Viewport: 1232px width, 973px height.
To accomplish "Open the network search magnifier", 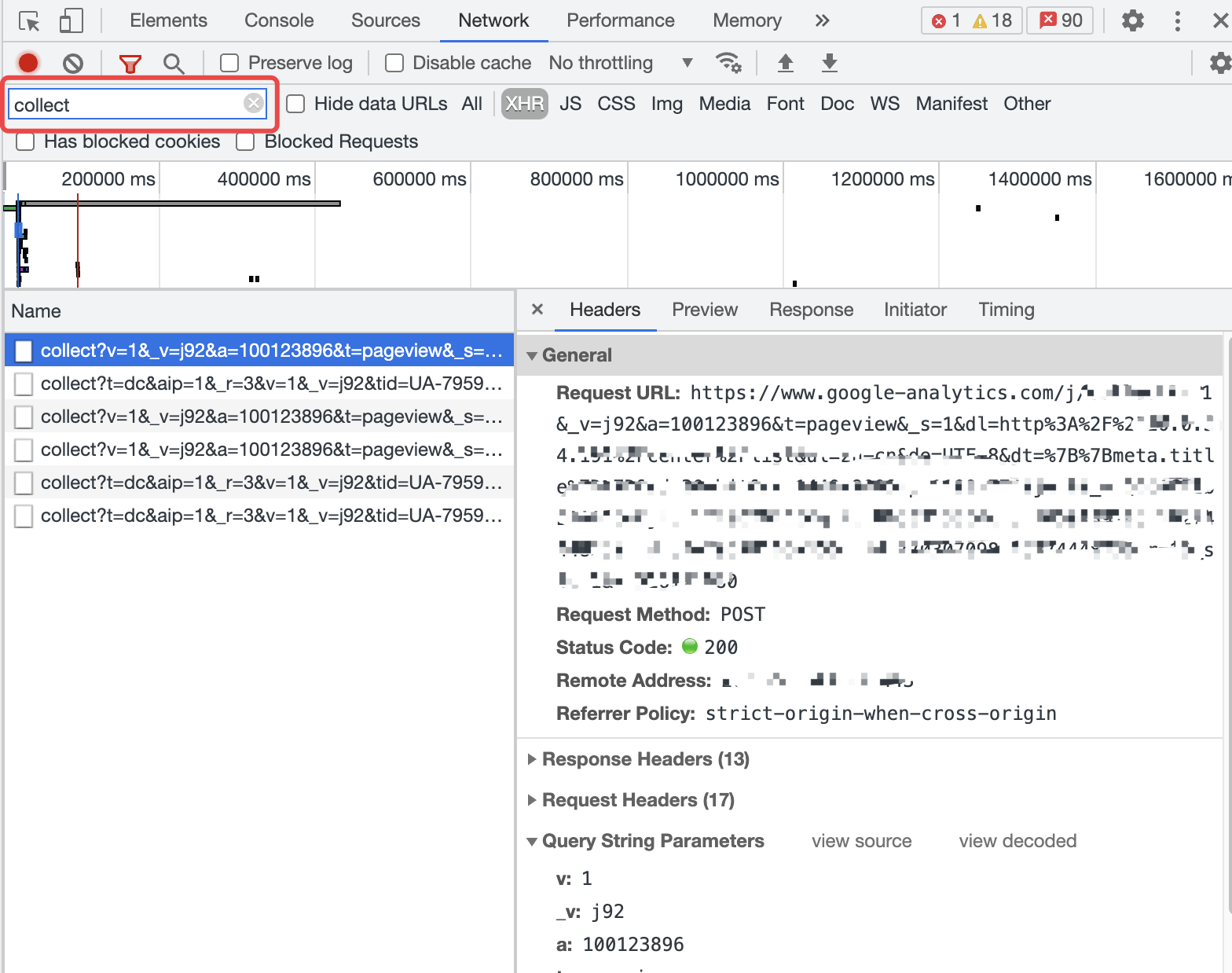I will coord(174,63).
